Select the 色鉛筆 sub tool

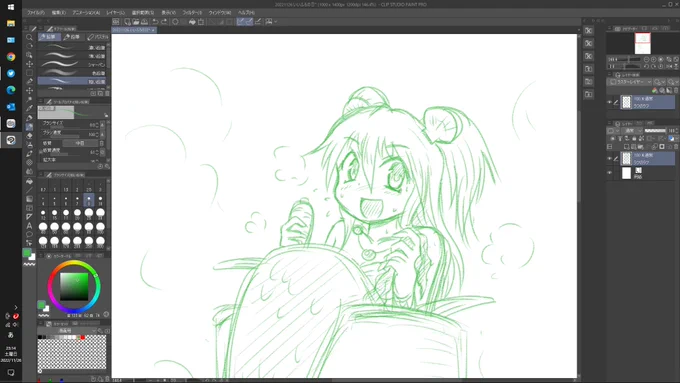[72, 73]
